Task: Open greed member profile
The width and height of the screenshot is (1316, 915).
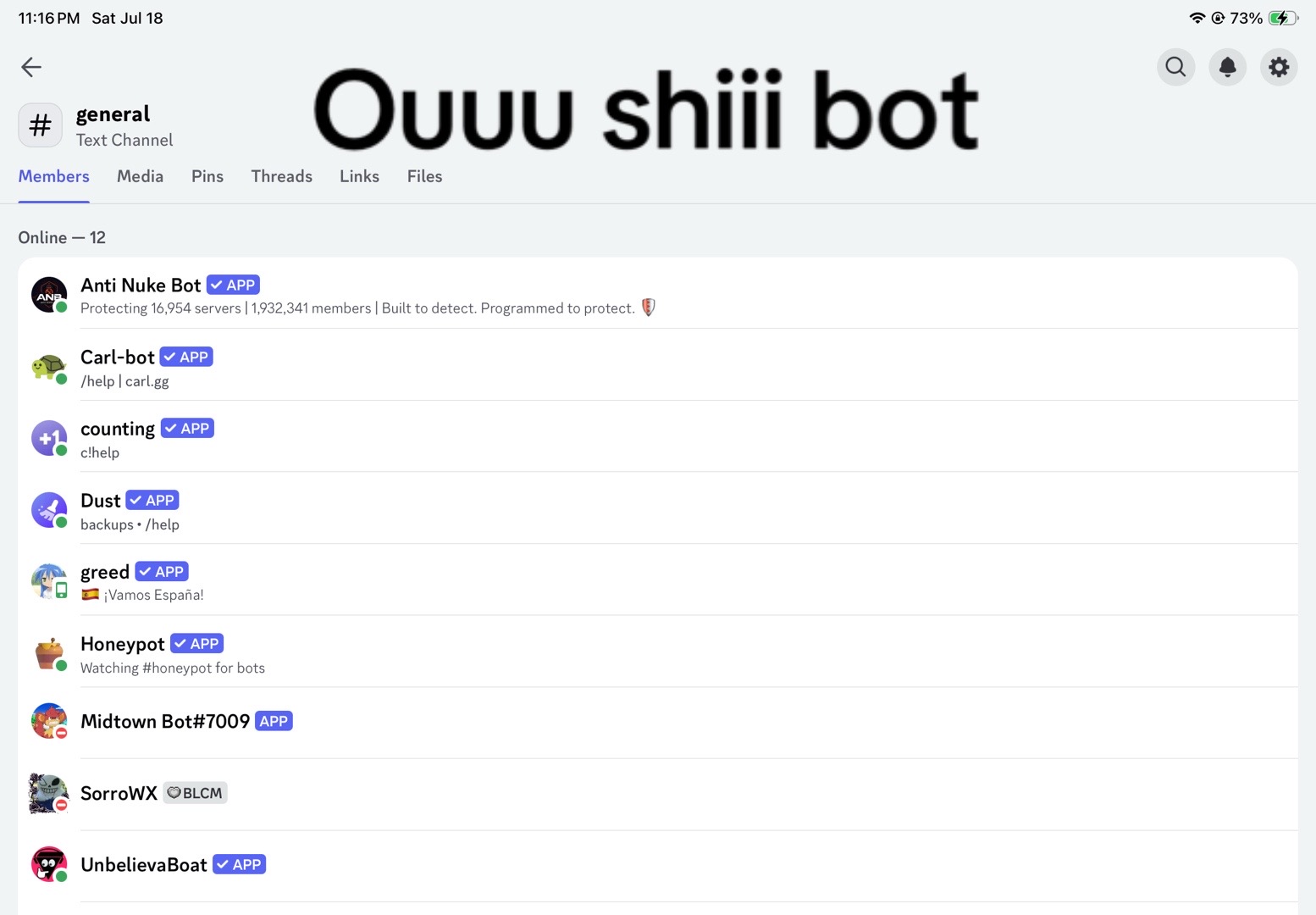Action: click(x=658, y=580)
